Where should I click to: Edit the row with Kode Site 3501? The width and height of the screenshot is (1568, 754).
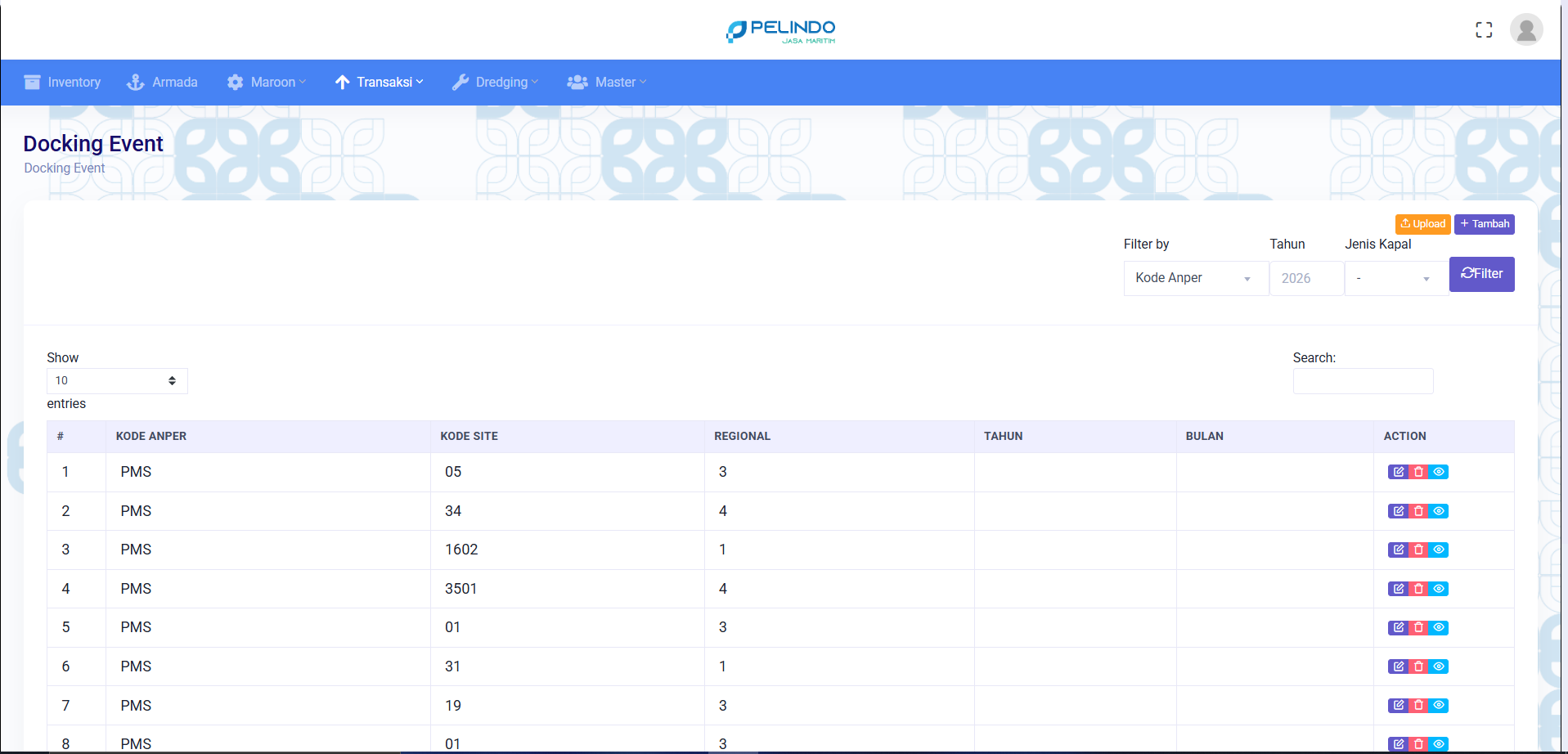(x=1399, y=589)
